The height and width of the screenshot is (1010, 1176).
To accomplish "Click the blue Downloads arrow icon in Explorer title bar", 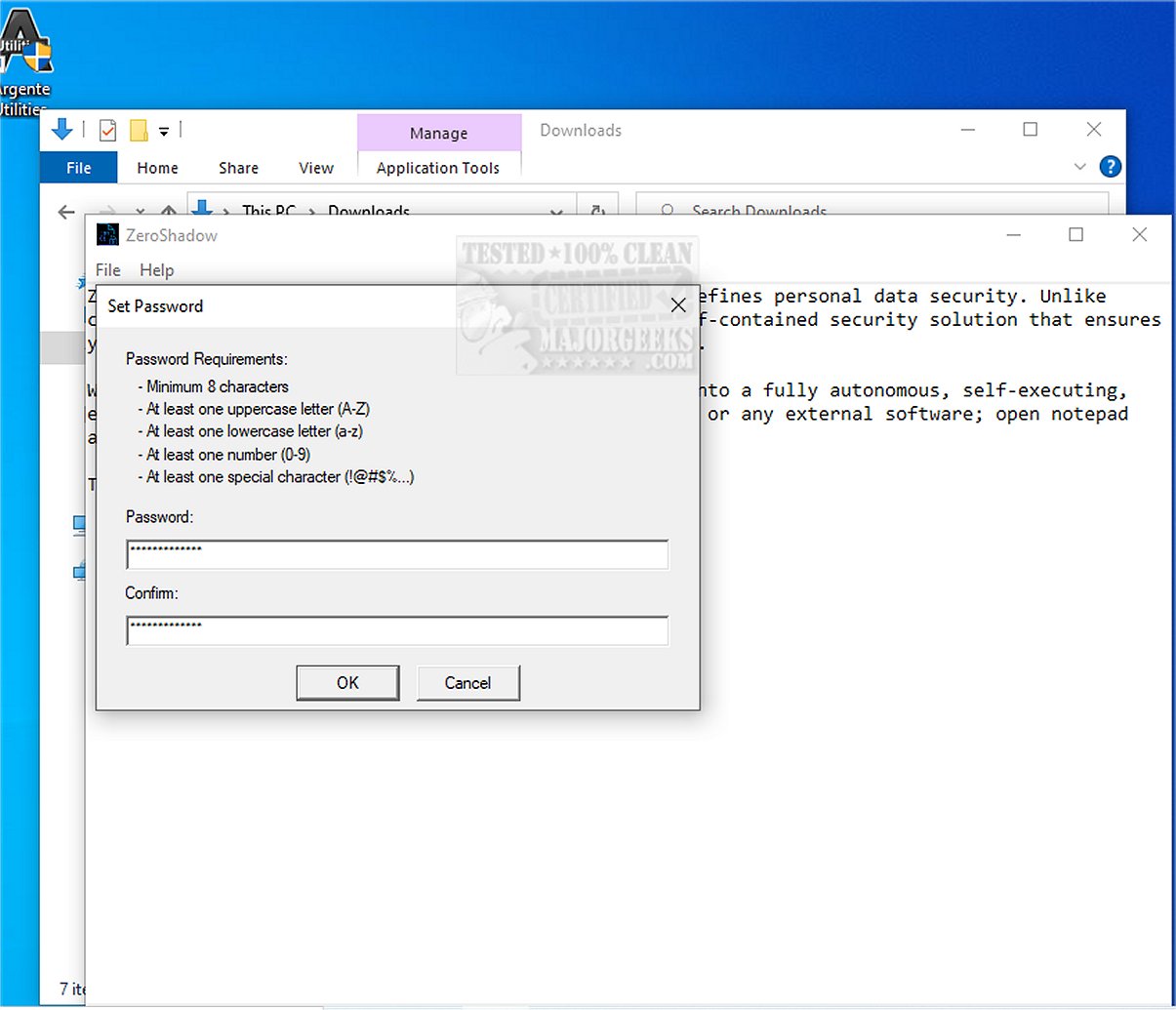I will [x=61, y=129].
